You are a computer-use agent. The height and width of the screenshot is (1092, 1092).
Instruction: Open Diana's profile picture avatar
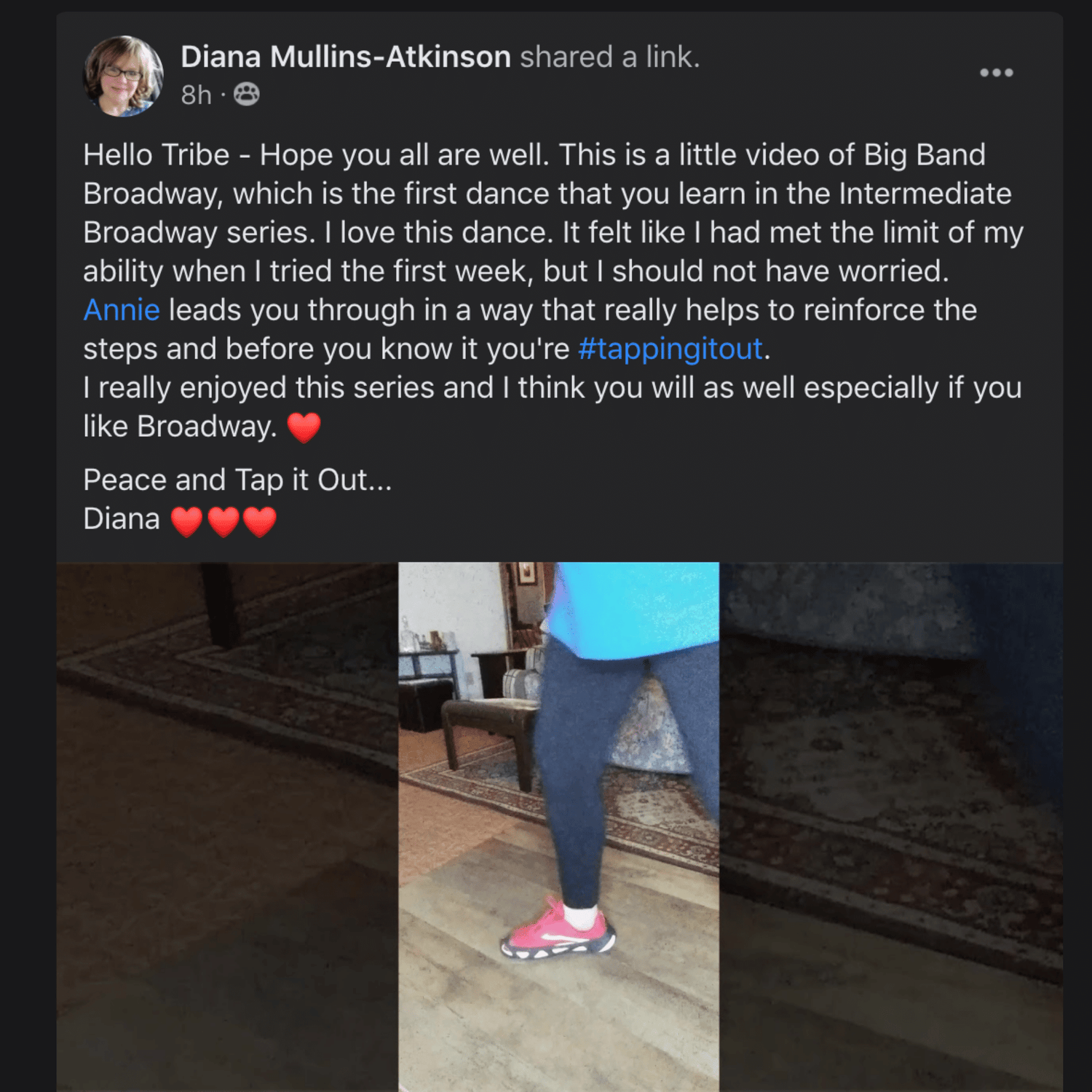click(123, 76)
